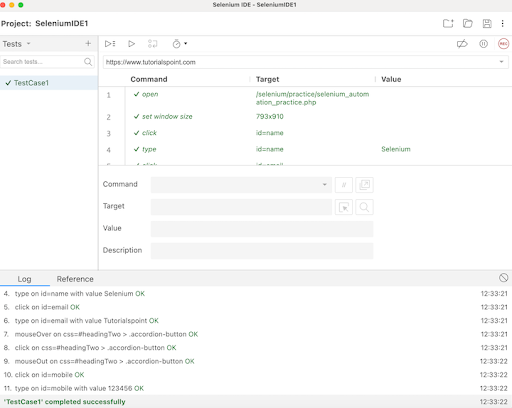Run the current test
The height and width of the screenshot is (408, 512).
click(x=131, y=44)
